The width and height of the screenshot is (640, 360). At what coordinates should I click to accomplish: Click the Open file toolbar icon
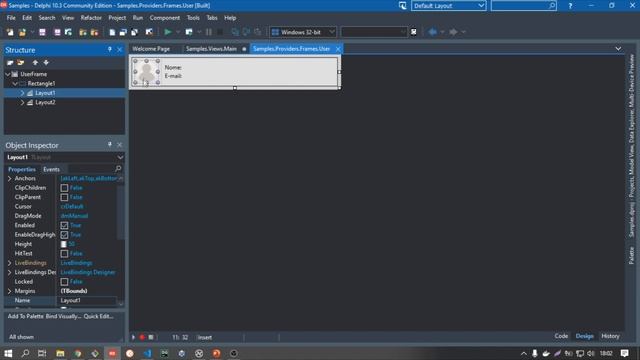pos(22,32)
